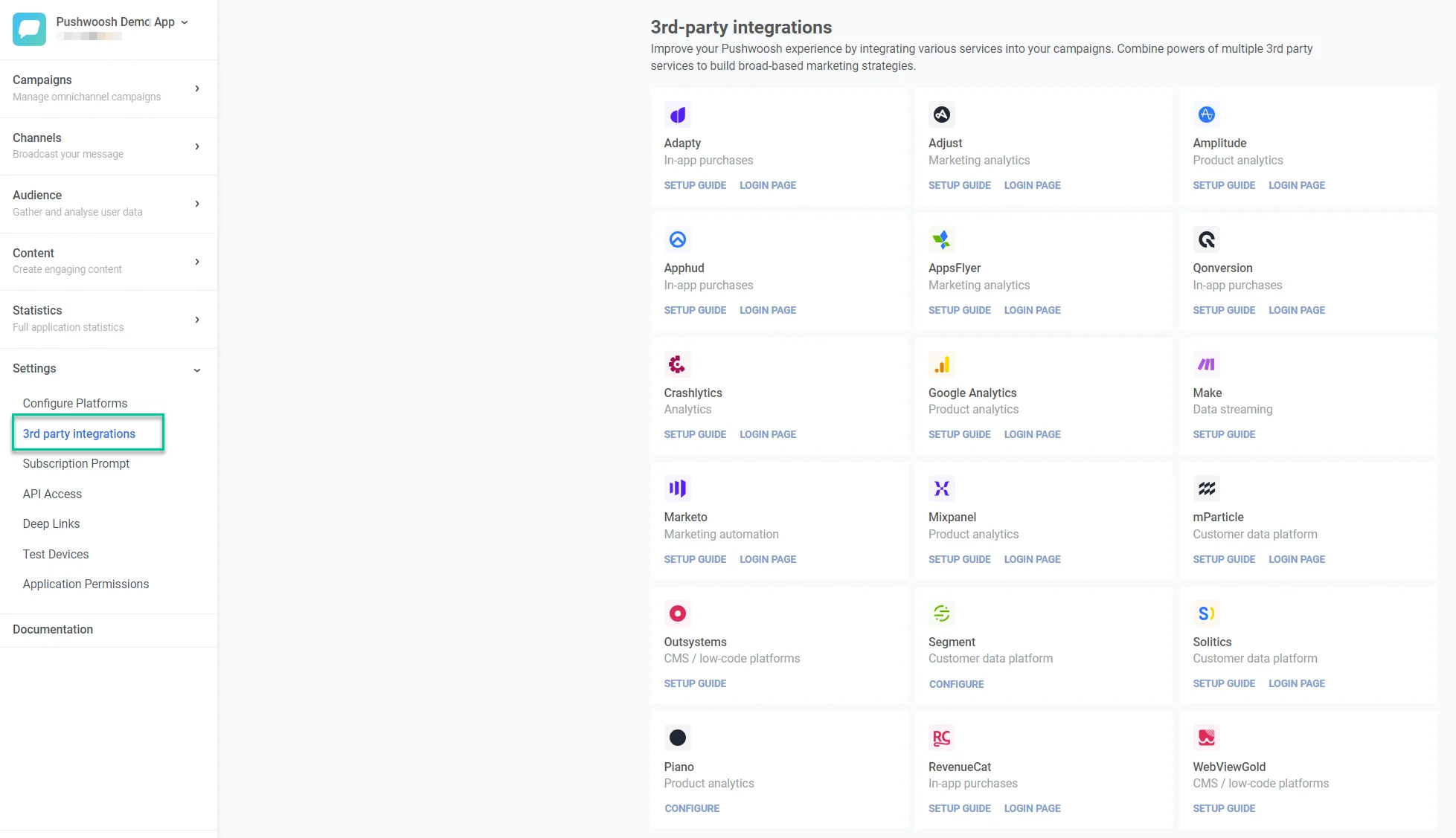
Task: Open the app switcher dropdown
Action: (x=185, y=22)
